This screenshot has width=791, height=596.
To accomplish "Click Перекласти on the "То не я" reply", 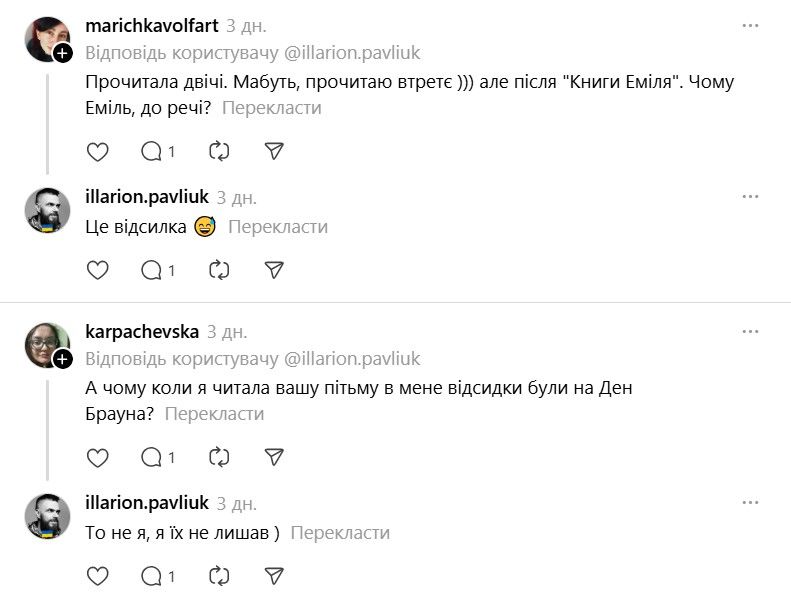I will pos(340,533).
